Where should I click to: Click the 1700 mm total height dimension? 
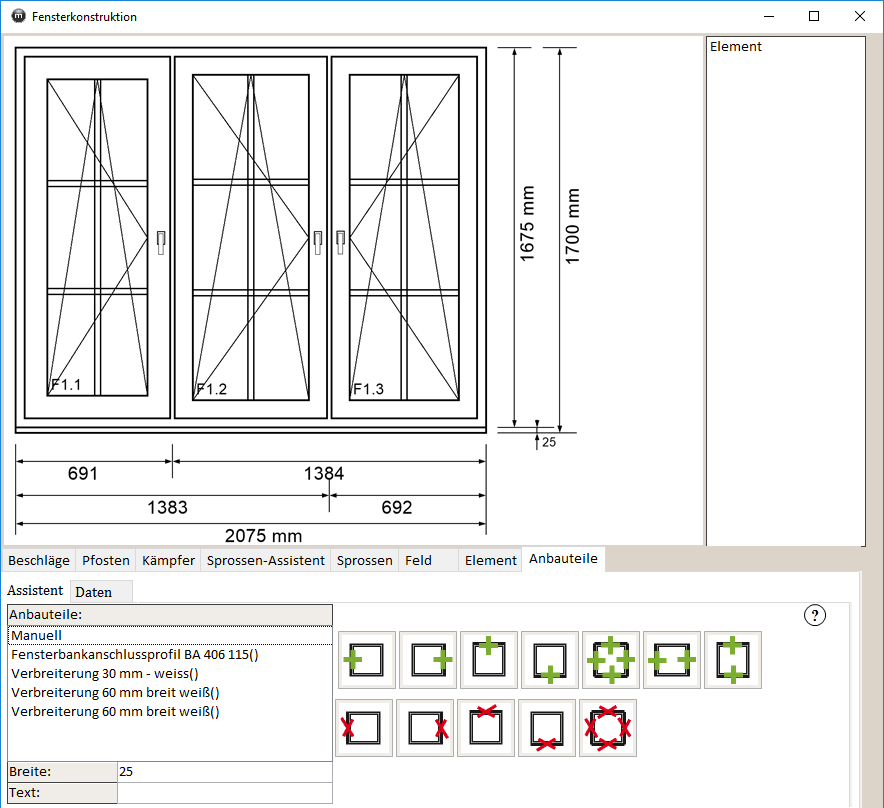point(572,226)
